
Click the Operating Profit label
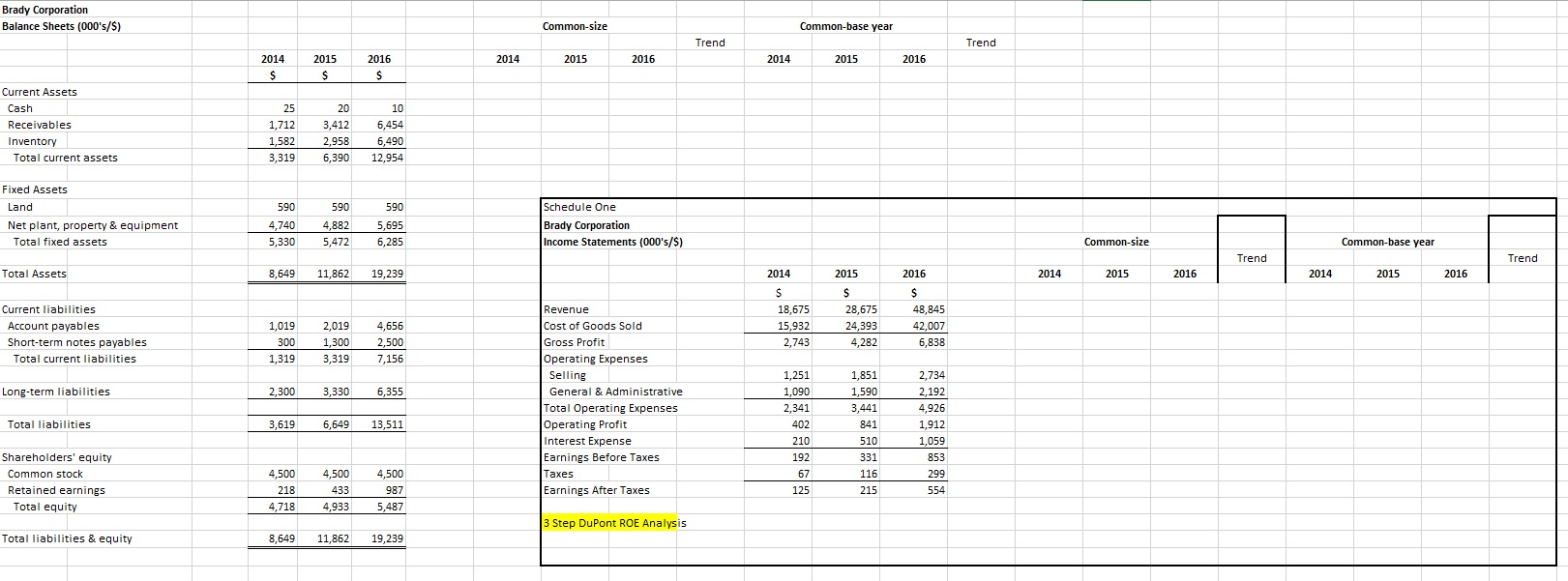point(585,424)
